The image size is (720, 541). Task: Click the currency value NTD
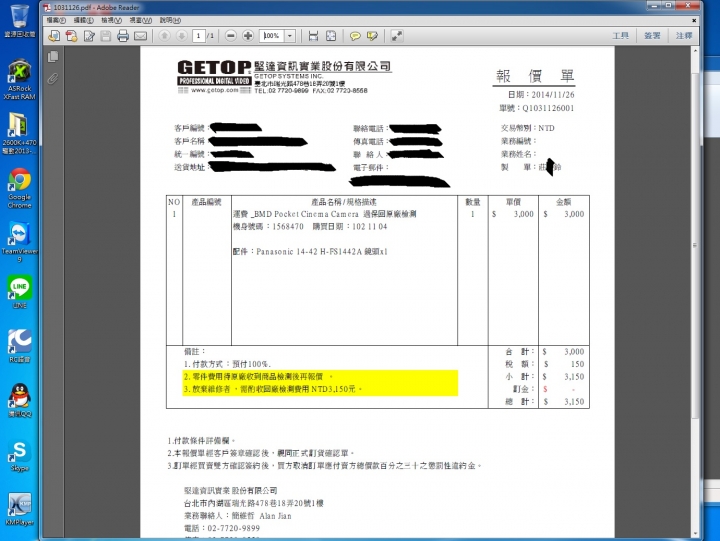(x=546, y=128)
